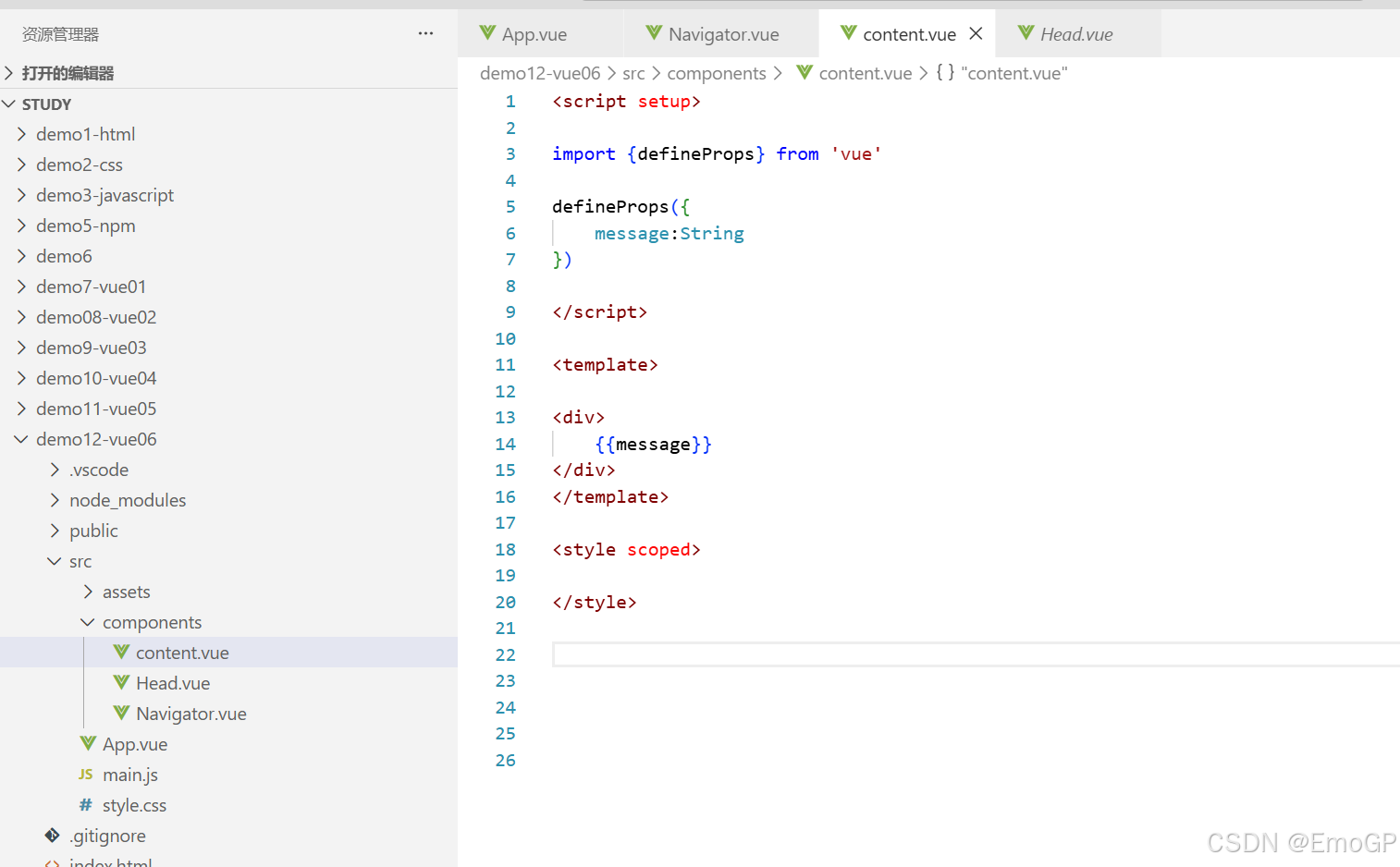Click Vue icon beside Navigator.vue in file tree
Viewport: 1400px width, 867px height.
point(121,713)
